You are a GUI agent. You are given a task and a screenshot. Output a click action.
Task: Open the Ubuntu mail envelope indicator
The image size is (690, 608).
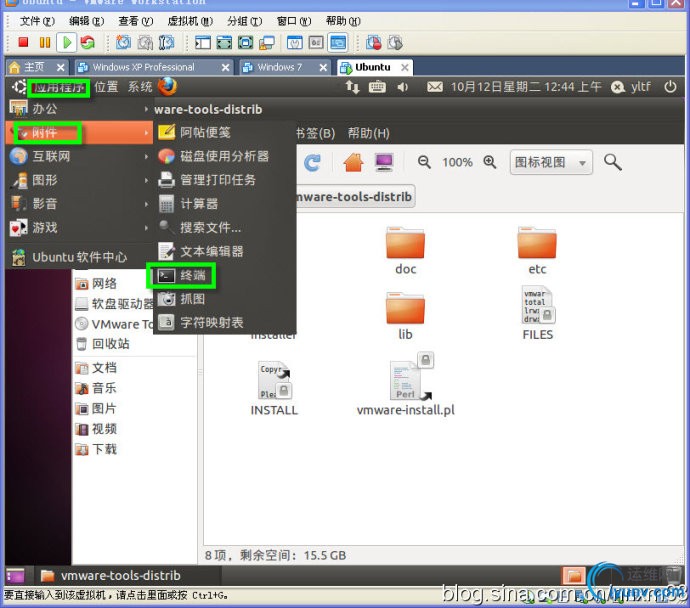pos(435,87)
